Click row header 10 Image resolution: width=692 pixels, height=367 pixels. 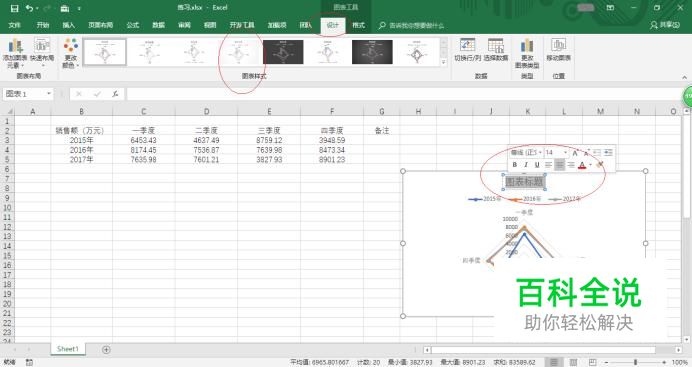pyautogui.click(x=7, y=207)
